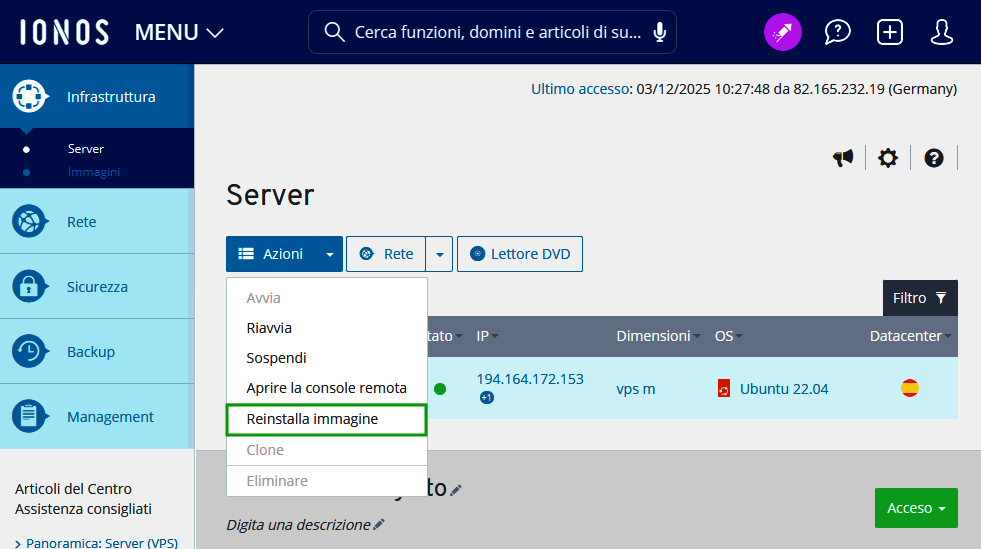Sort by OS column header
The height and width of the screenshot is (549, 981).
pos(729,336)
